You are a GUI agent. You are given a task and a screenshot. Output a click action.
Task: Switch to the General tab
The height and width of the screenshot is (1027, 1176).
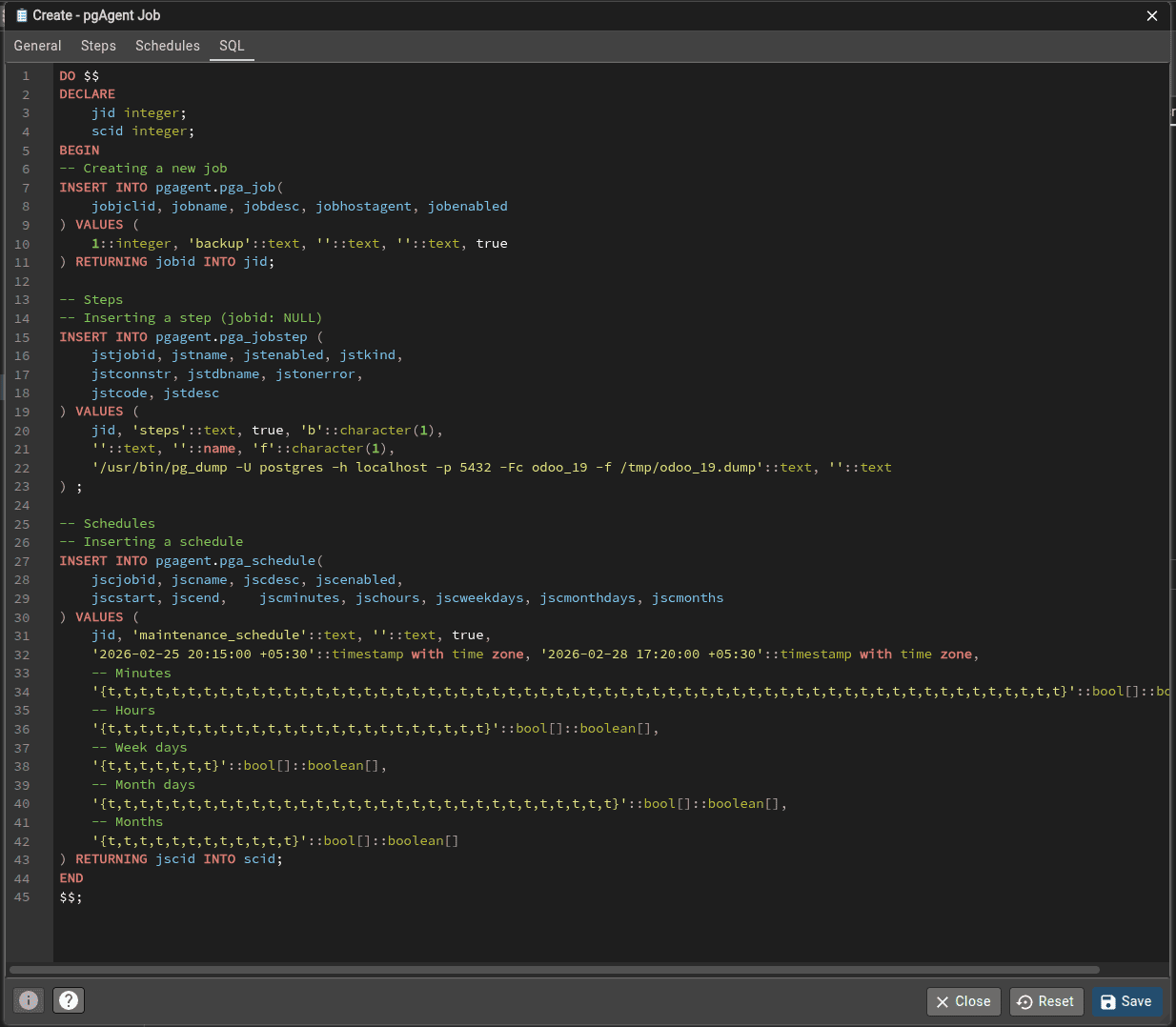37,46
